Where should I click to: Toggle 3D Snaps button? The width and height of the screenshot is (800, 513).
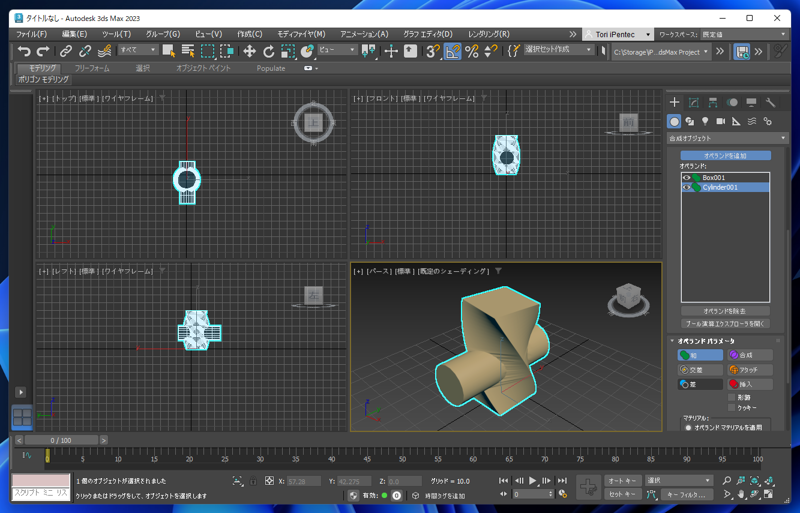433,51
